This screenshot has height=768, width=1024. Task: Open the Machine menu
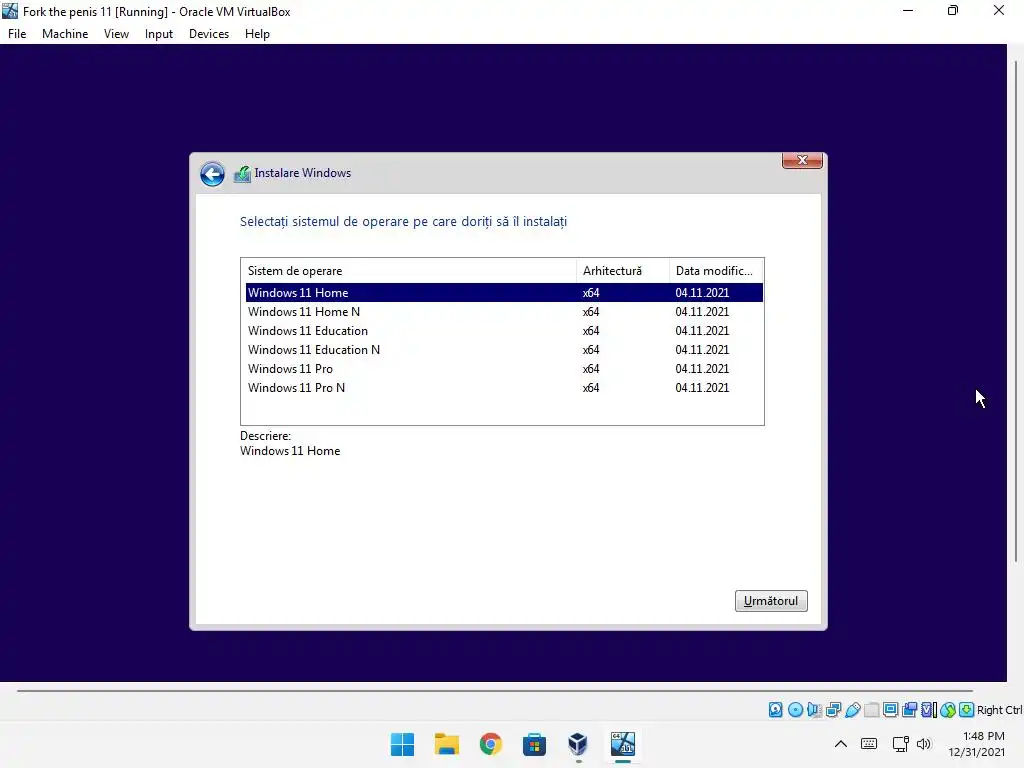pyautogui.click(x=65, y=34)
